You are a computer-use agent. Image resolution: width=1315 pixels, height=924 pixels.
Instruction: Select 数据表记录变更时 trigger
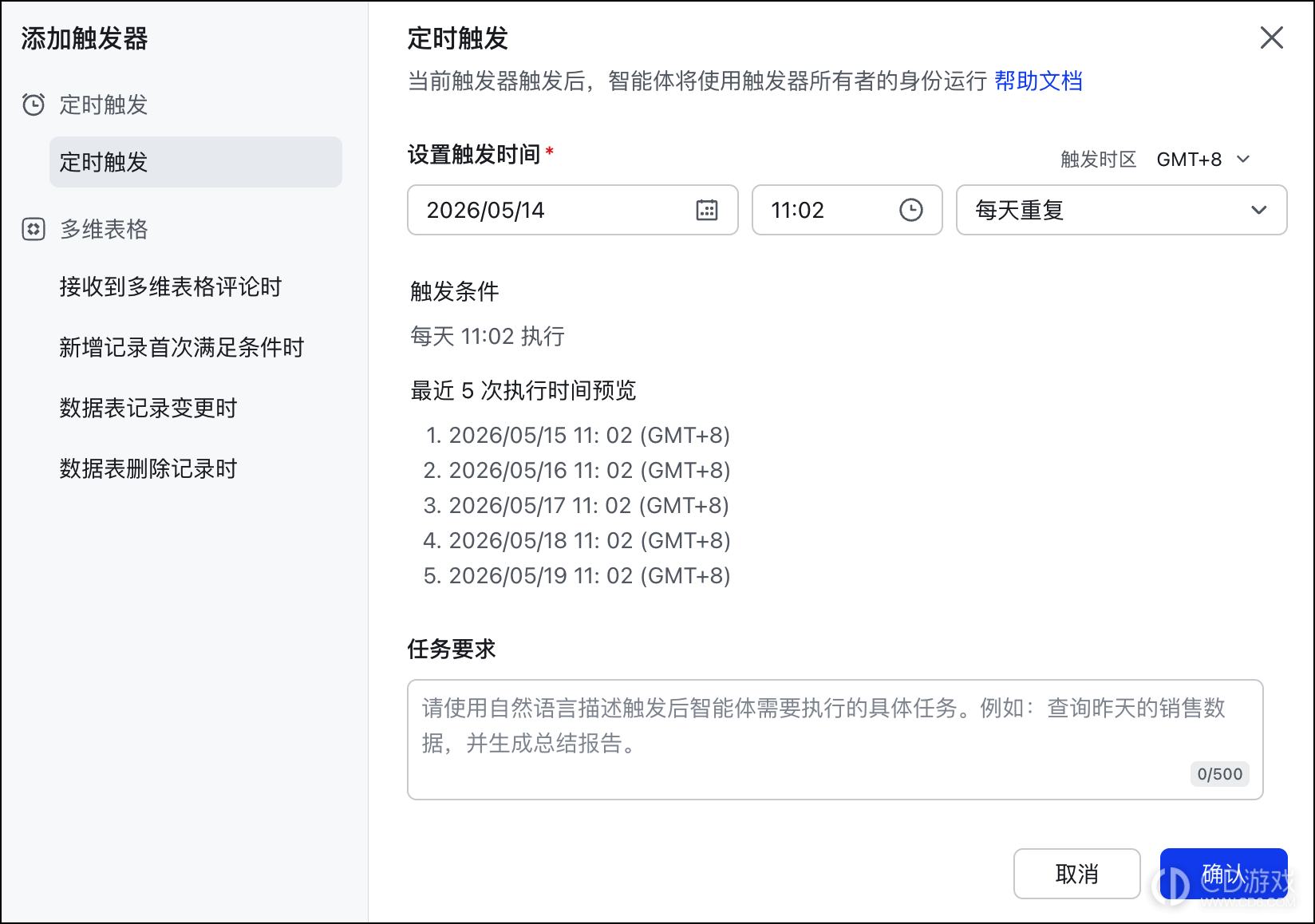click(148, 408)
